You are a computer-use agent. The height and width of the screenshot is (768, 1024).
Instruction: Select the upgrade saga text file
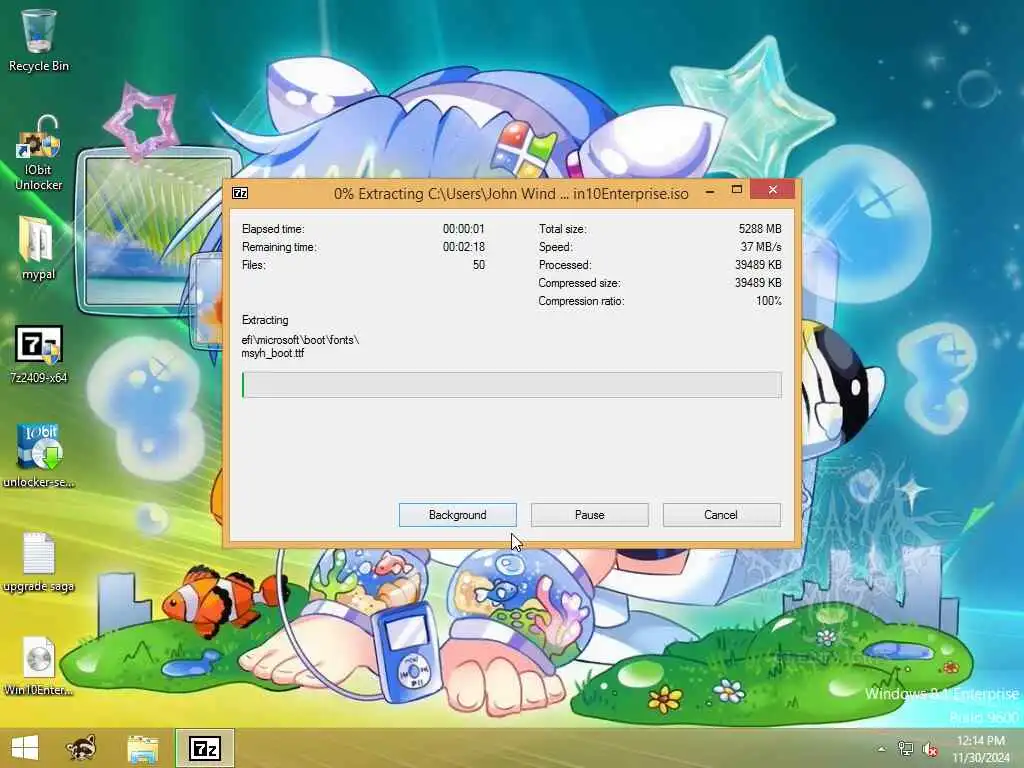[39, 562]
